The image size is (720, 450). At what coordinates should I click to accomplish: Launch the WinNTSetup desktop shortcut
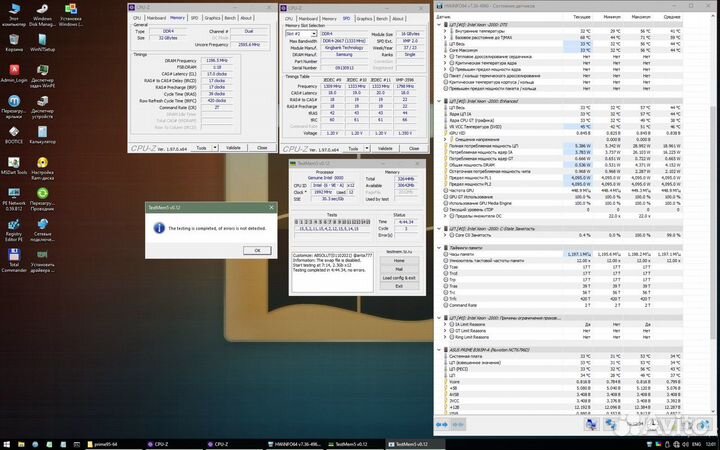(x=42, y=42)
